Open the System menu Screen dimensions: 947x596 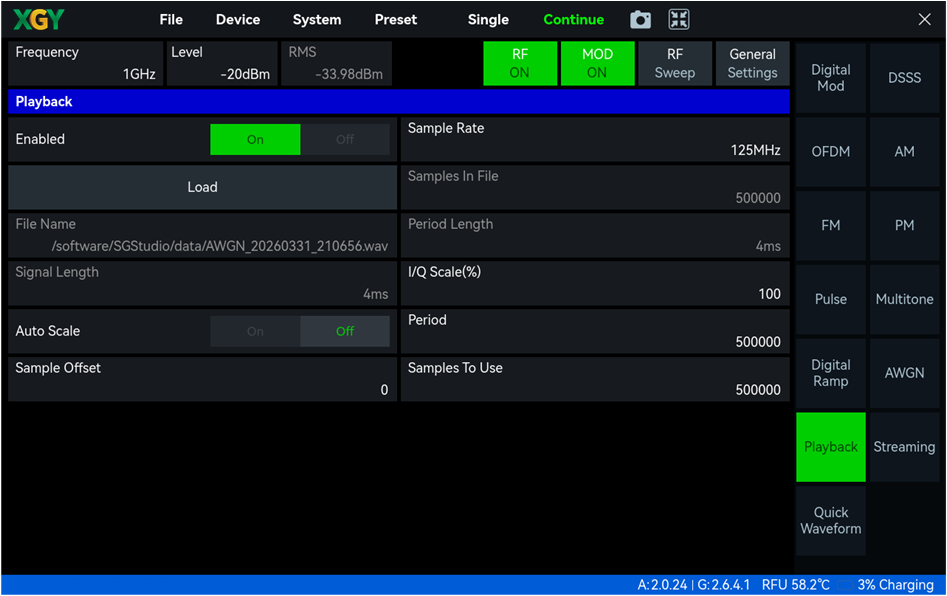pos(316,19)
